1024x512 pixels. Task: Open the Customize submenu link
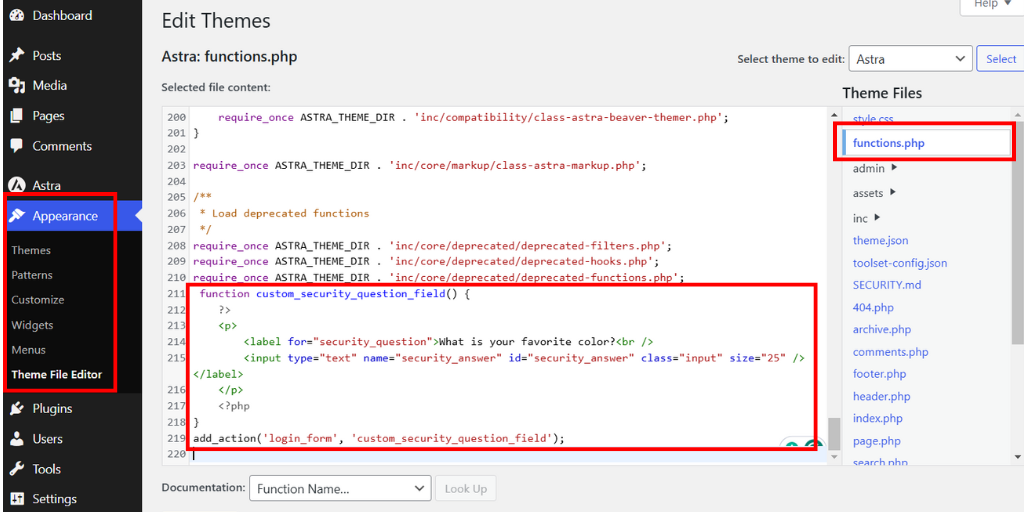(38, 300)
